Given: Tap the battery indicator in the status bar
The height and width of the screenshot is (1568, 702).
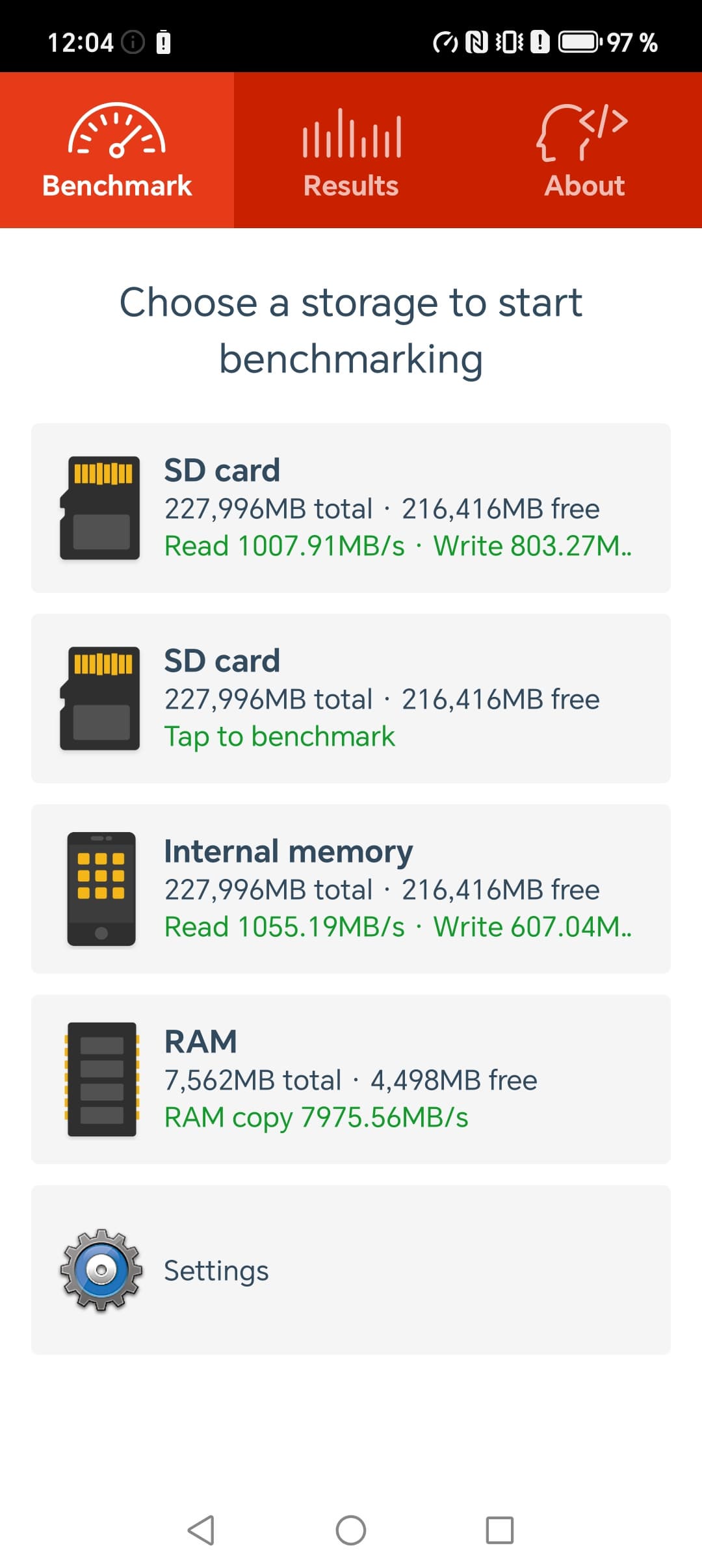Looking at the screenshot, I should click(578, 43).
